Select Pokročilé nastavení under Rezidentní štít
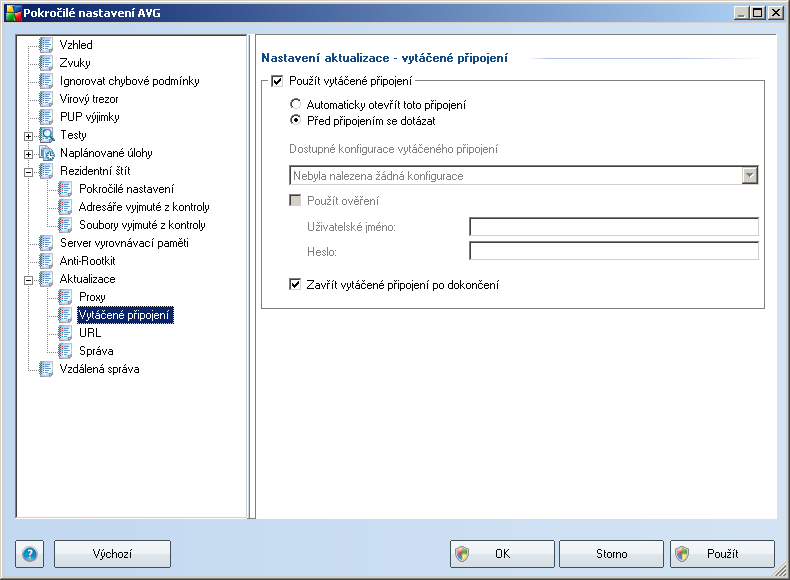 coord(126,189)
